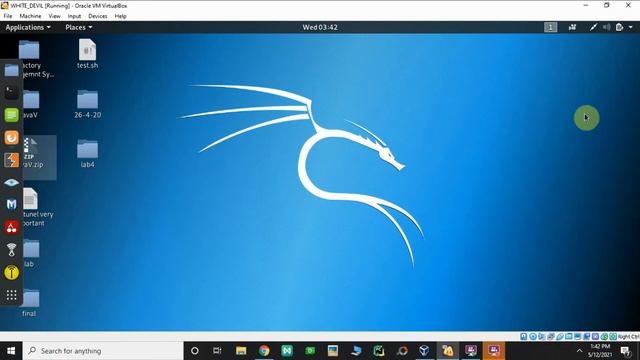Click VirtualBox hard disk activity status icon
The height and width of the screenshot is (360, 640).
pyautogui.click(x=524, y=336)
